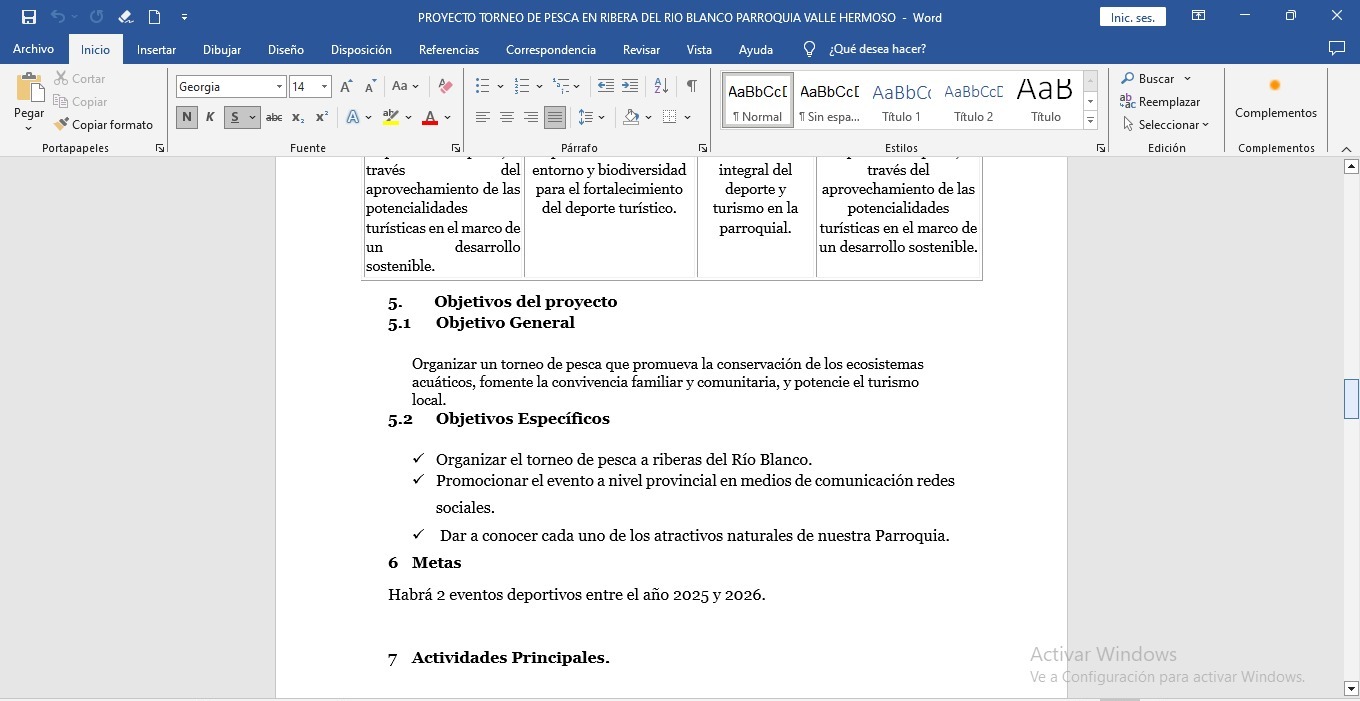
Task: Switch to the Referencias tab
Action: 448,49
